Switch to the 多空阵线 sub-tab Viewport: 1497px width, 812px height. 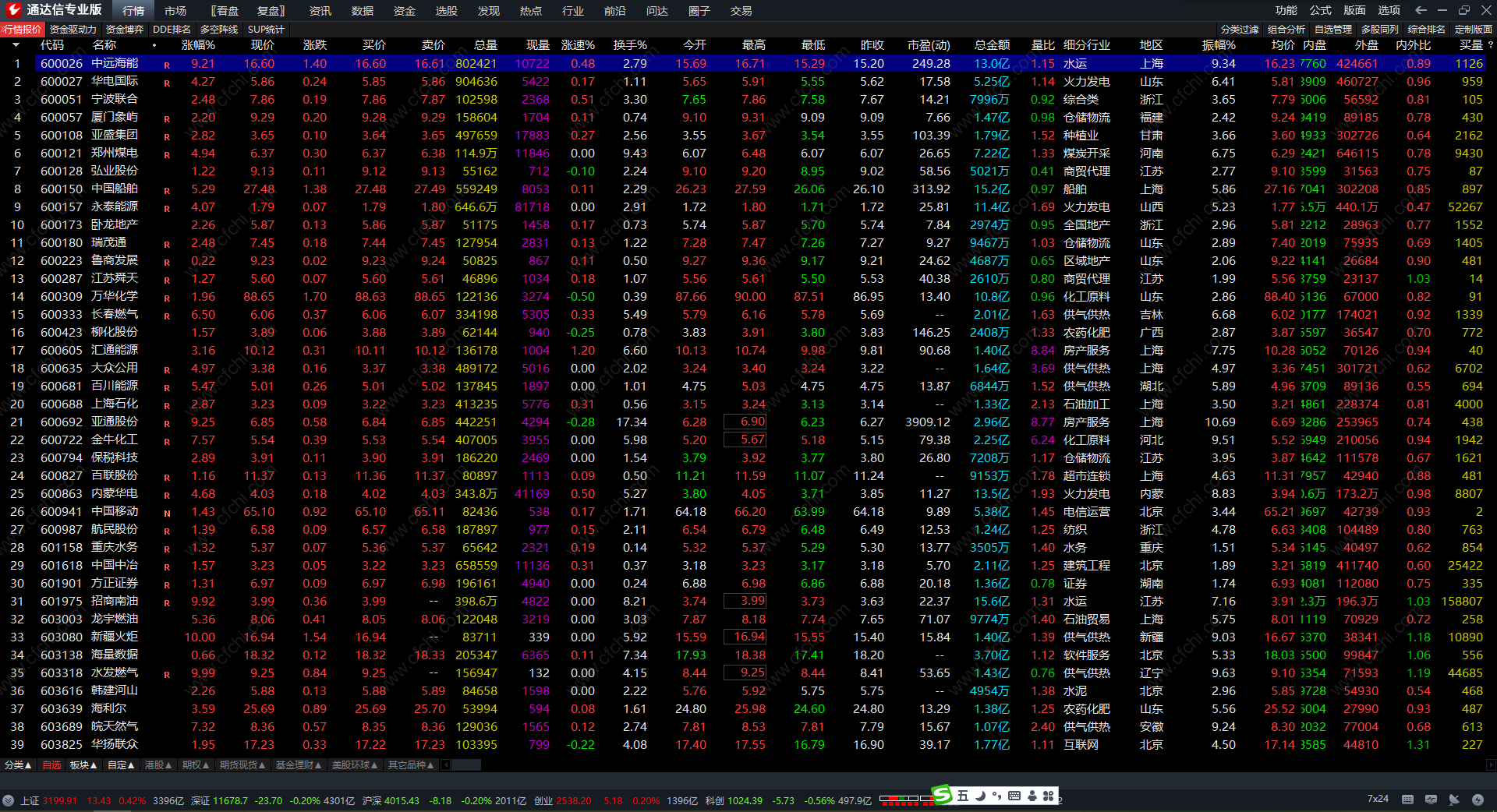click(219, 30)
